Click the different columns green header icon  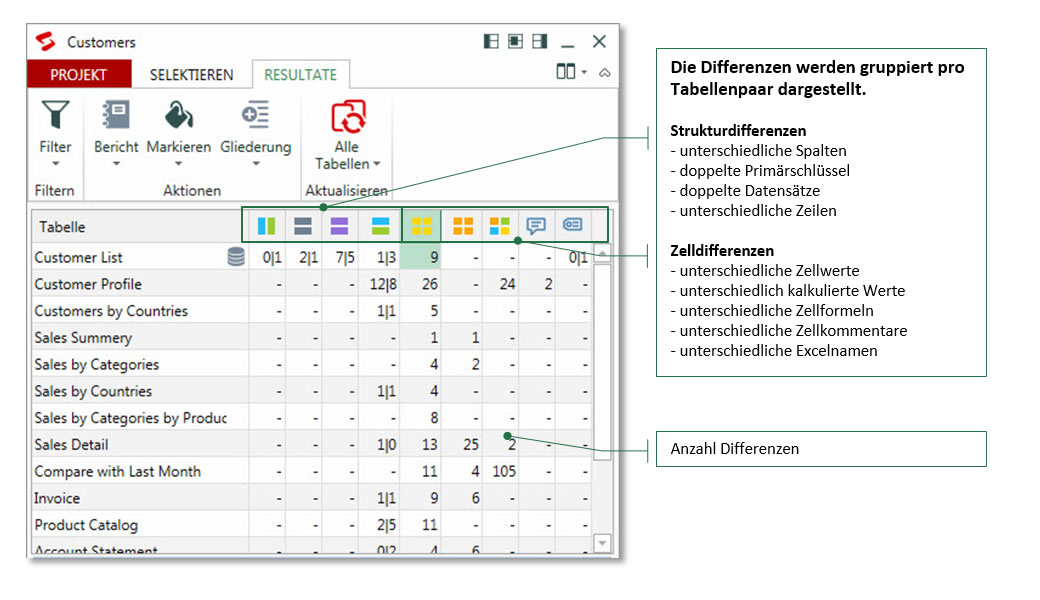click(x=267, y=226)
